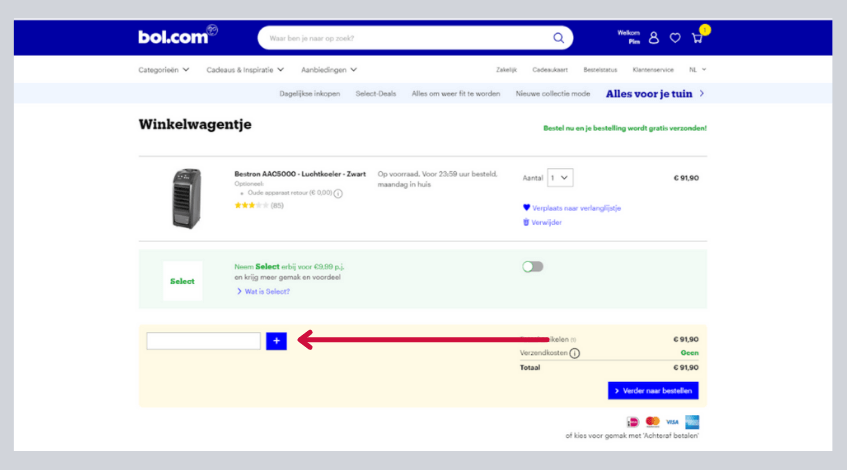
Task: Enable the Select membership toggle
Action: 533,266
